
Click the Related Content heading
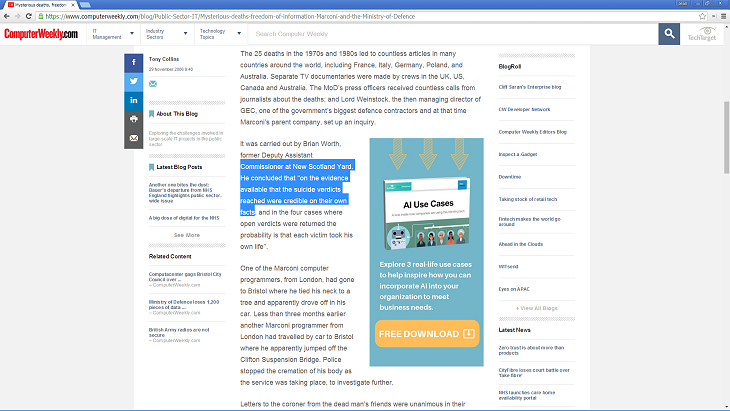(170, 256)
